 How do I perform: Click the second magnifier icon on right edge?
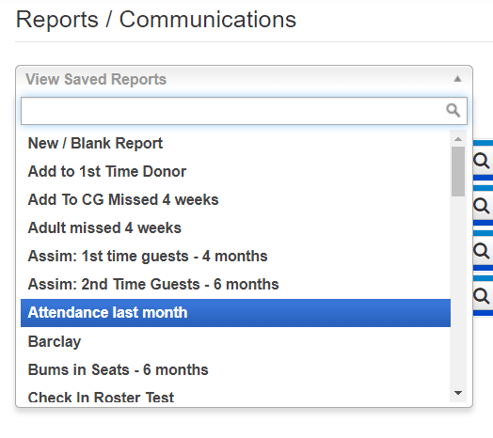point(482,206)
